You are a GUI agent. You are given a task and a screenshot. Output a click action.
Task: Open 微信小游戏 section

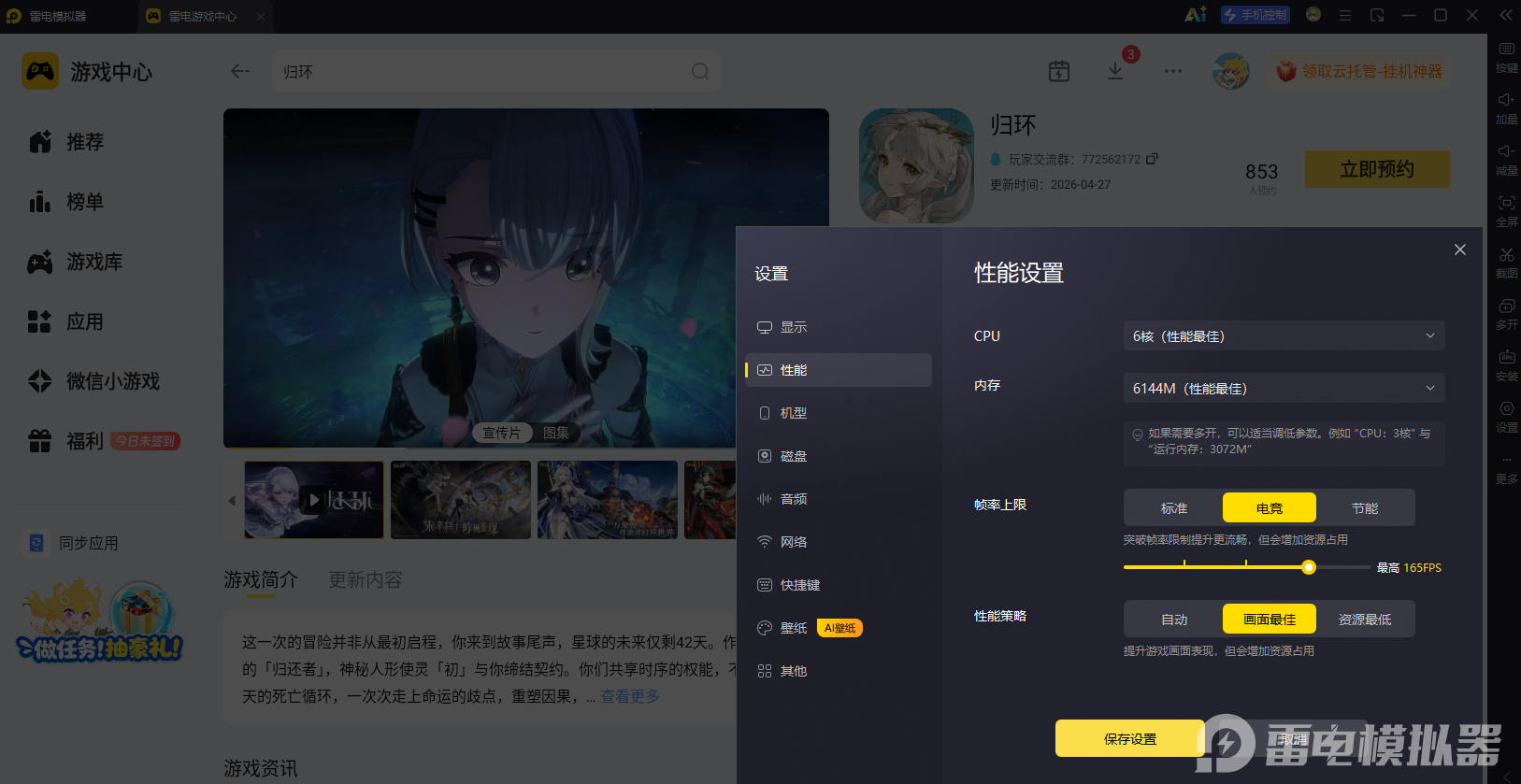[x=94, y=381]
